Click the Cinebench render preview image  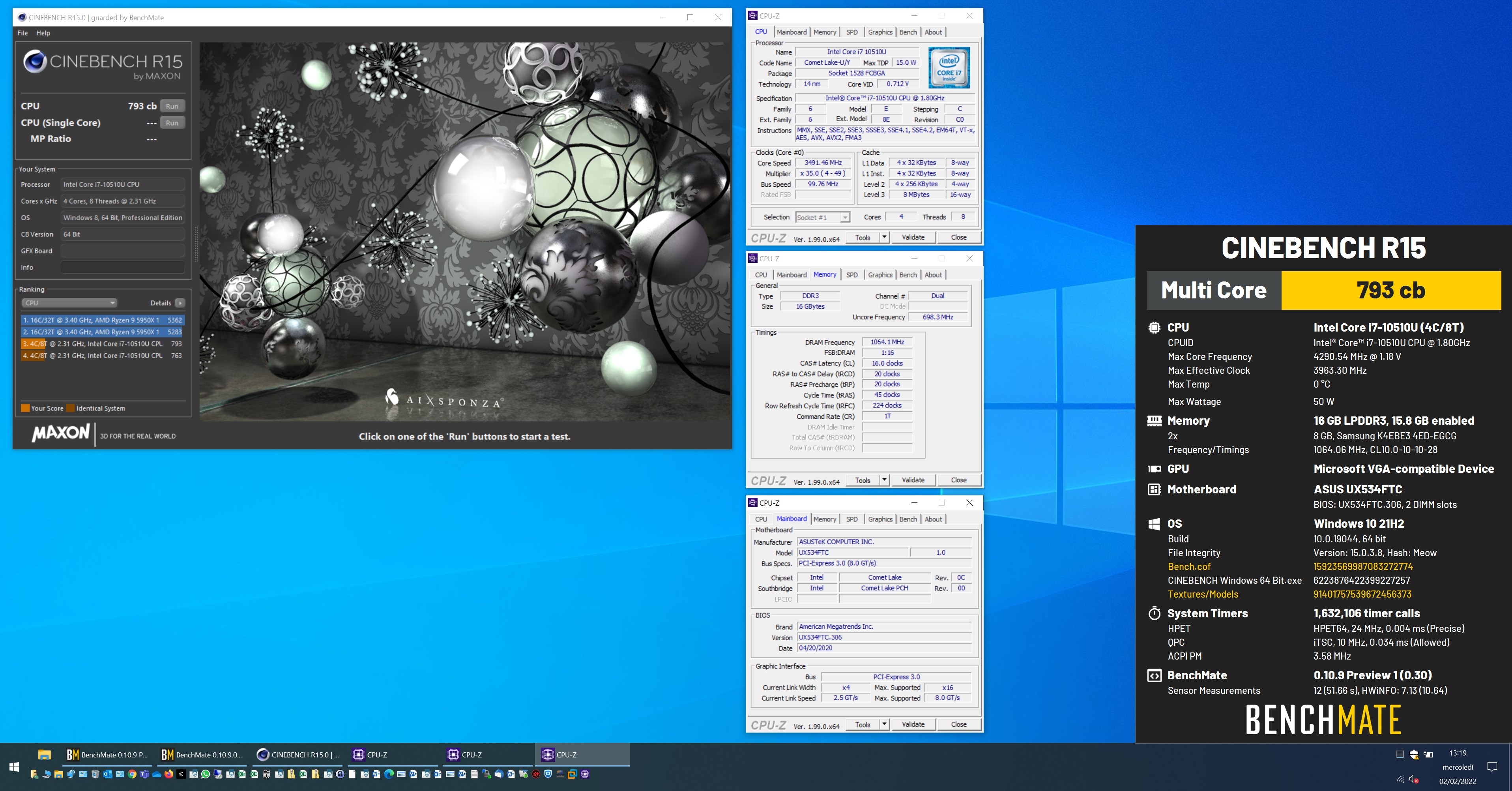click(465, 231)
